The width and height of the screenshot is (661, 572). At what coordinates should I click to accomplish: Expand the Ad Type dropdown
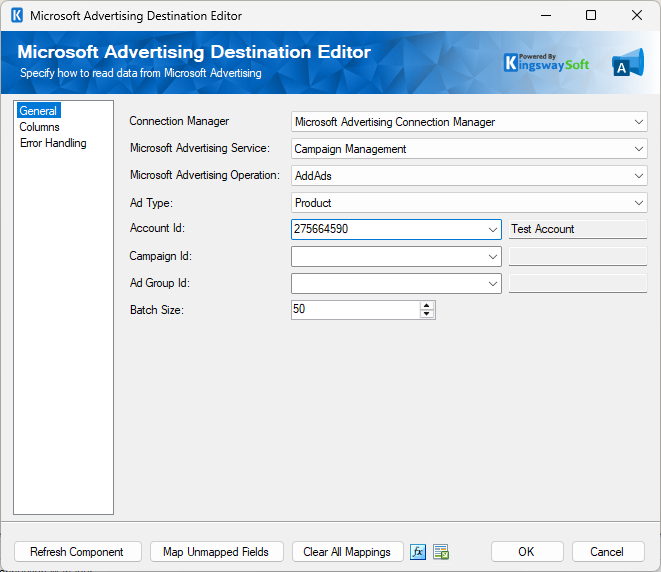pos(639,203)
